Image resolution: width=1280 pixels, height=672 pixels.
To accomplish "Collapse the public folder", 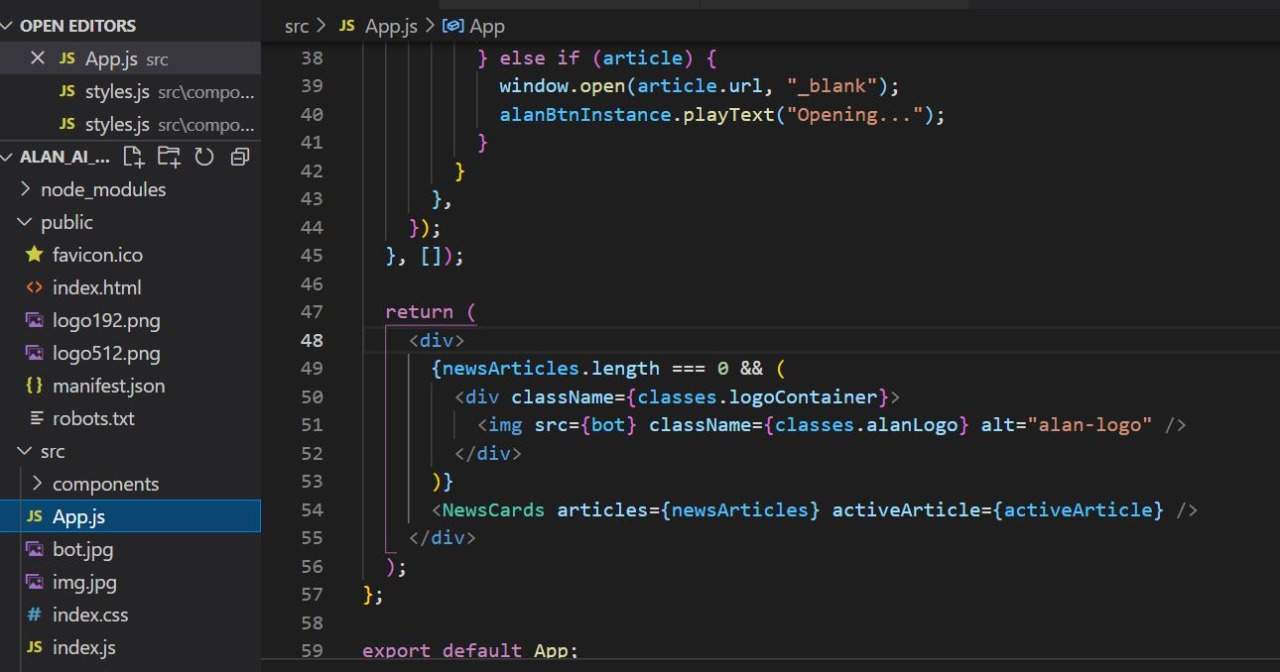I will (x=24, y=222).
